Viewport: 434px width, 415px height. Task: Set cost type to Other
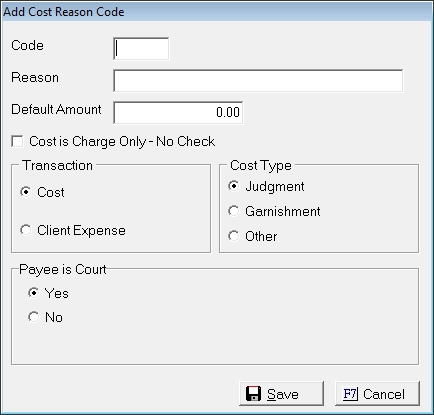(x=234, y=236)
